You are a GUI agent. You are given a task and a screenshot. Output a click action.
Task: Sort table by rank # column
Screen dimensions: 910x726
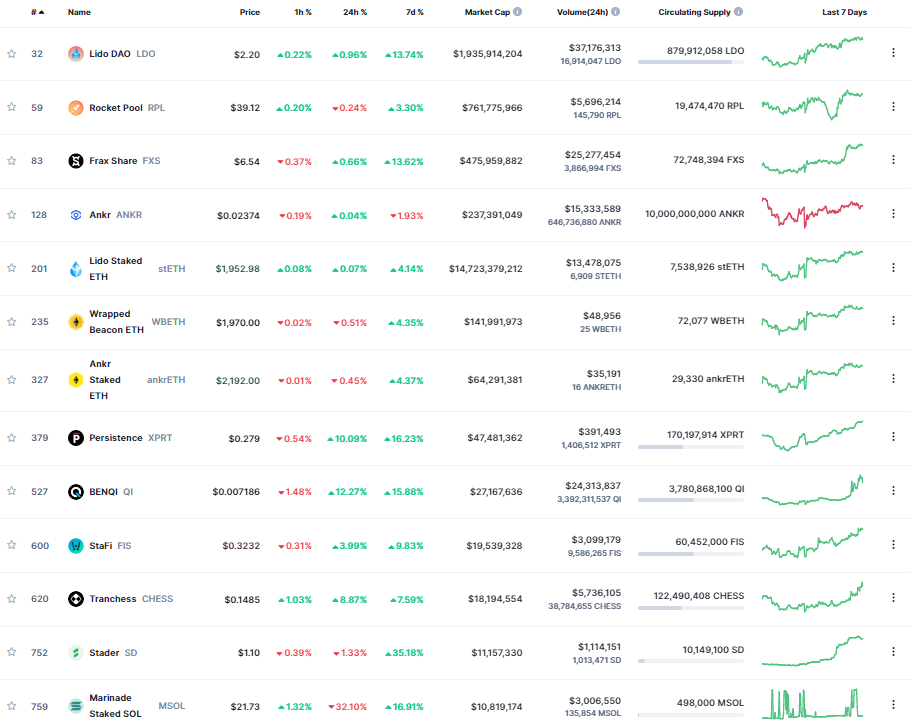point(38,12)
